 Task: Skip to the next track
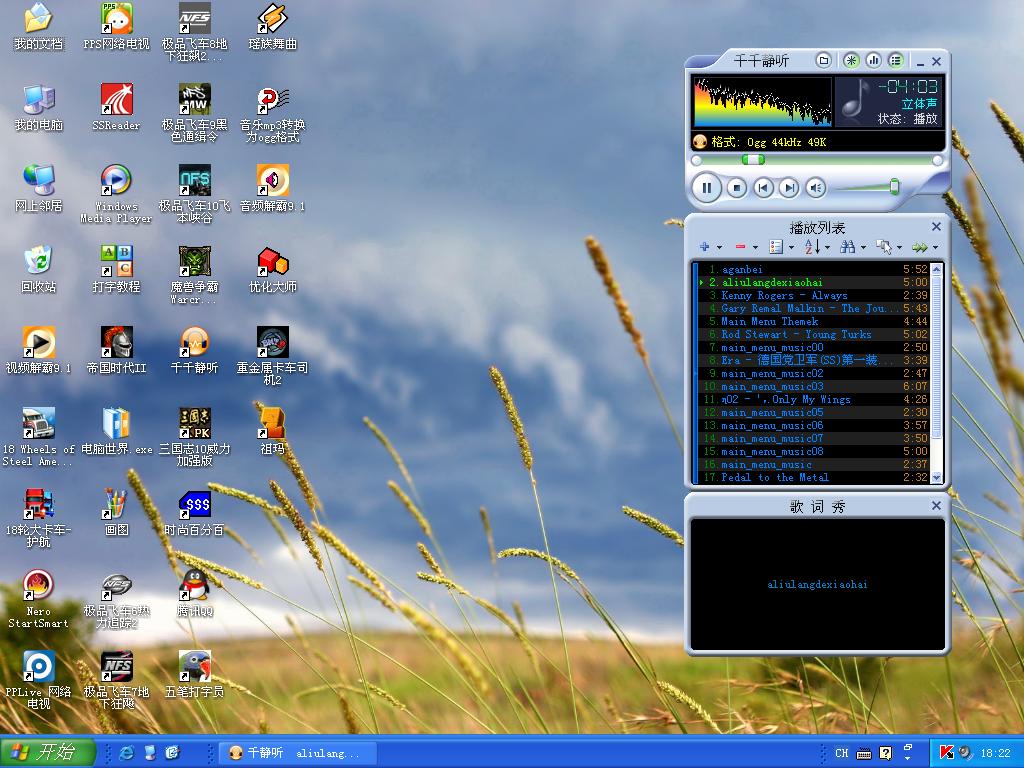tap(789, 187)
